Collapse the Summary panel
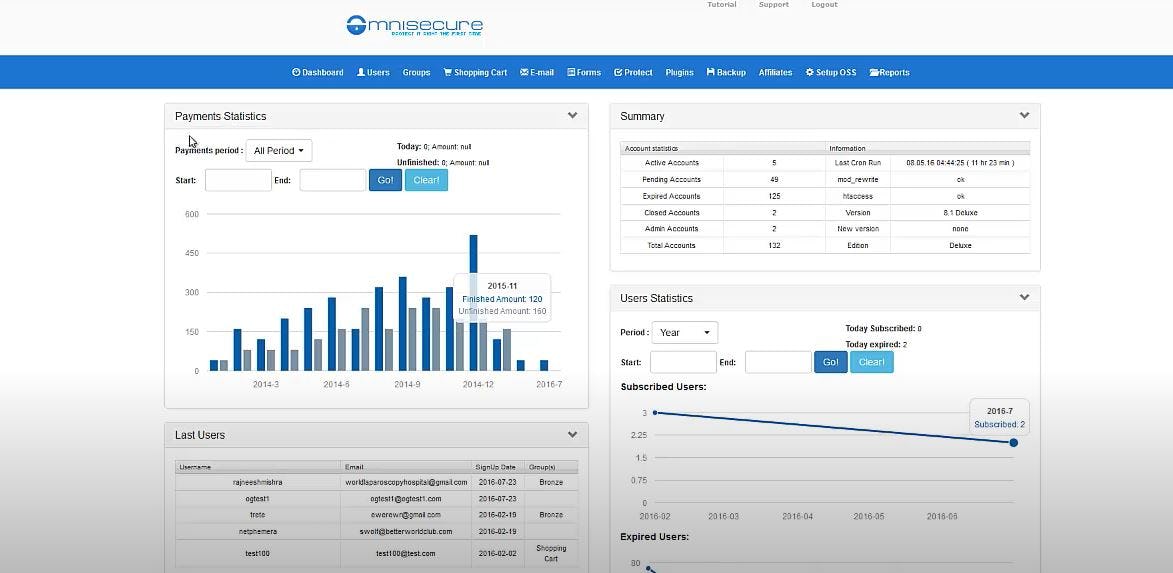The image size is (1173, 573). (1024, 116)
